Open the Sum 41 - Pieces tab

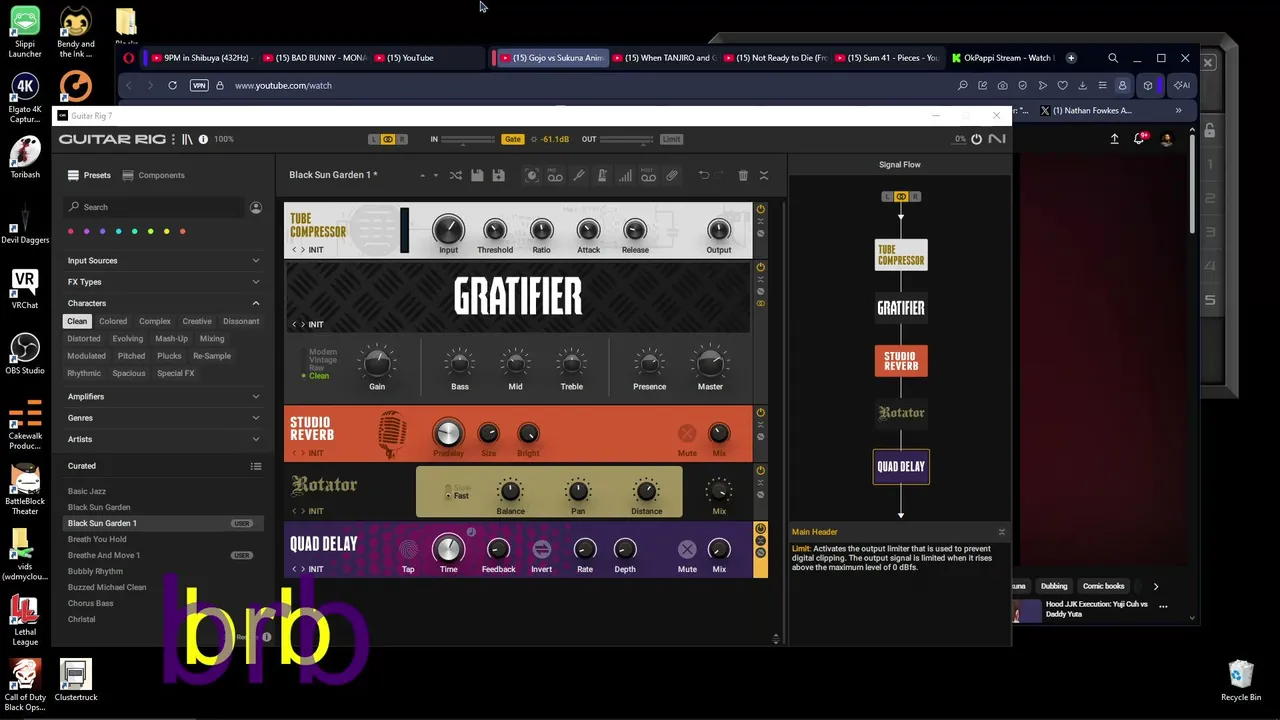click(x=886, y=58)
